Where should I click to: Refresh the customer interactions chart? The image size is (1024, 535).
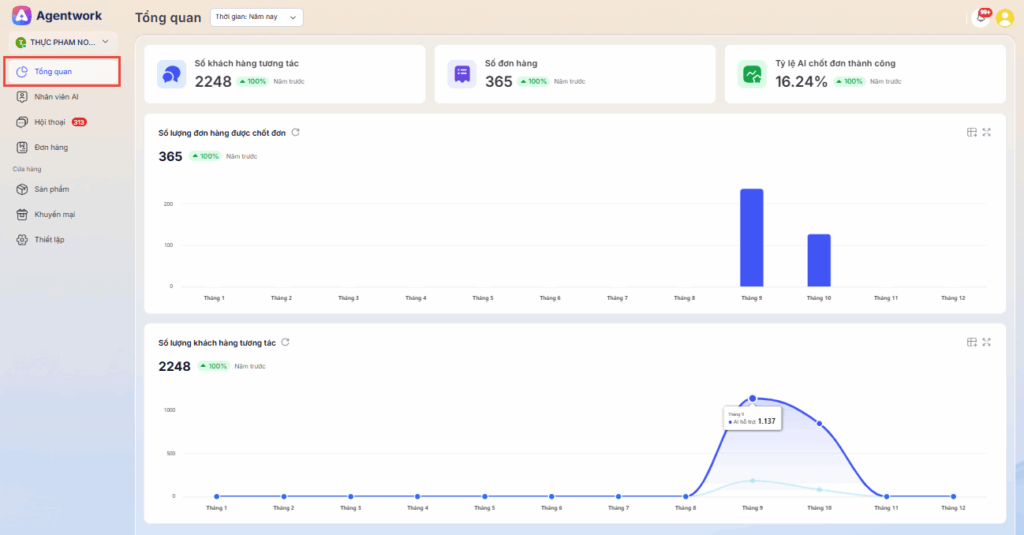coord(285,342)
